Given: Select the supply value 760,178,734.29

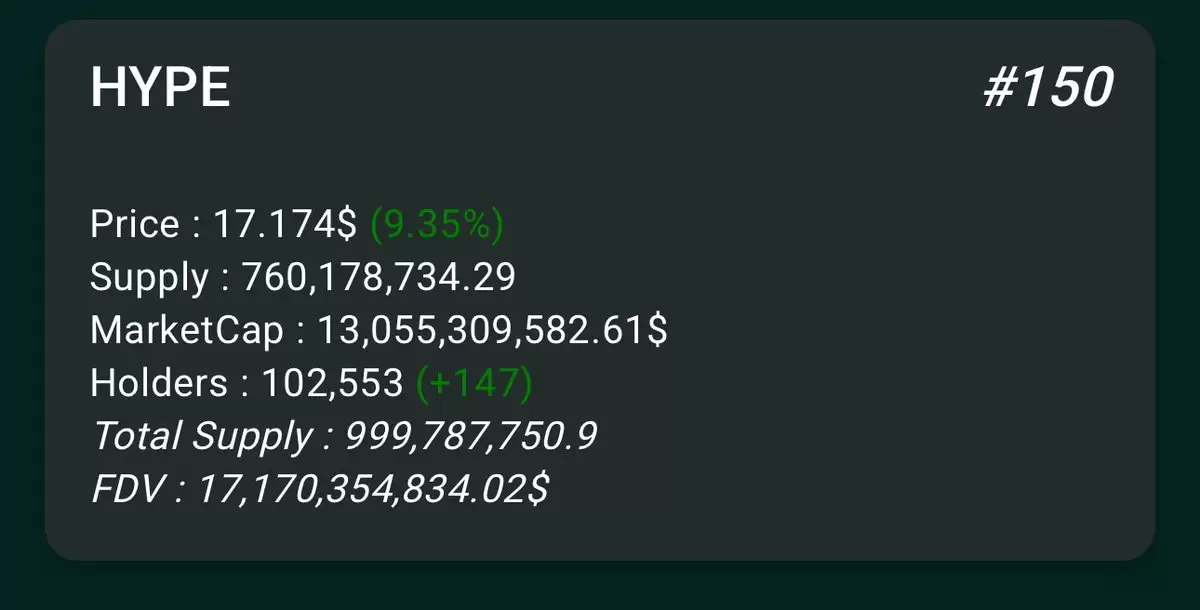Looking at the screenshot, I should pos(379,277).
